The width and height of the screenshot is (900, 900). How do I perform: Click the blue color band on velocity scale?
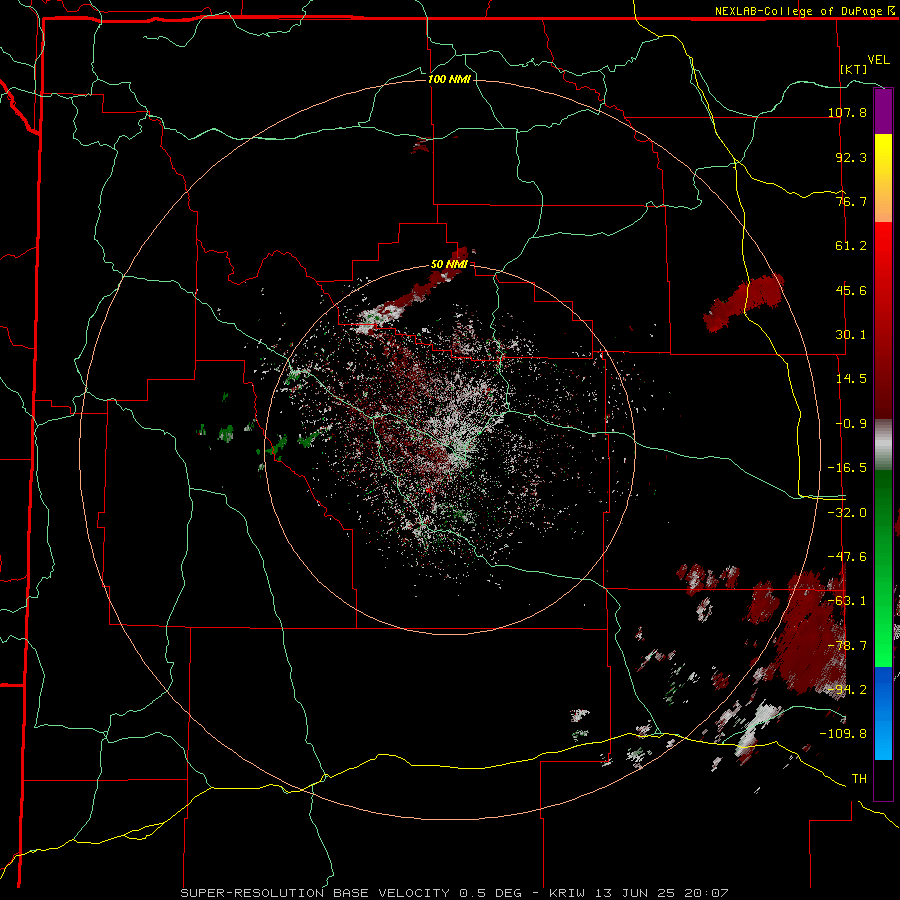coord(883,712)
